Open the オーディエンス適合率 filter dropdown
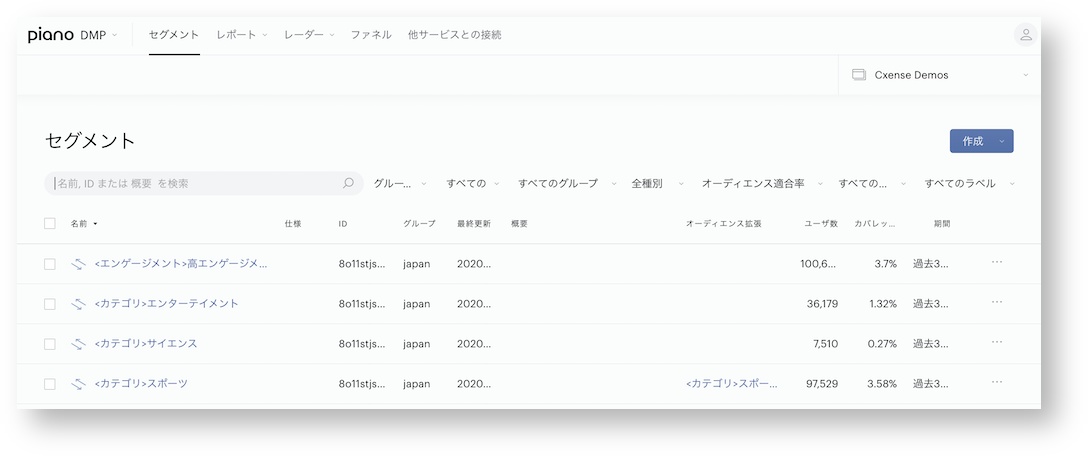The height and width of the screenshot is (457, 1089). pyautogui.click(x=763, y=183)
